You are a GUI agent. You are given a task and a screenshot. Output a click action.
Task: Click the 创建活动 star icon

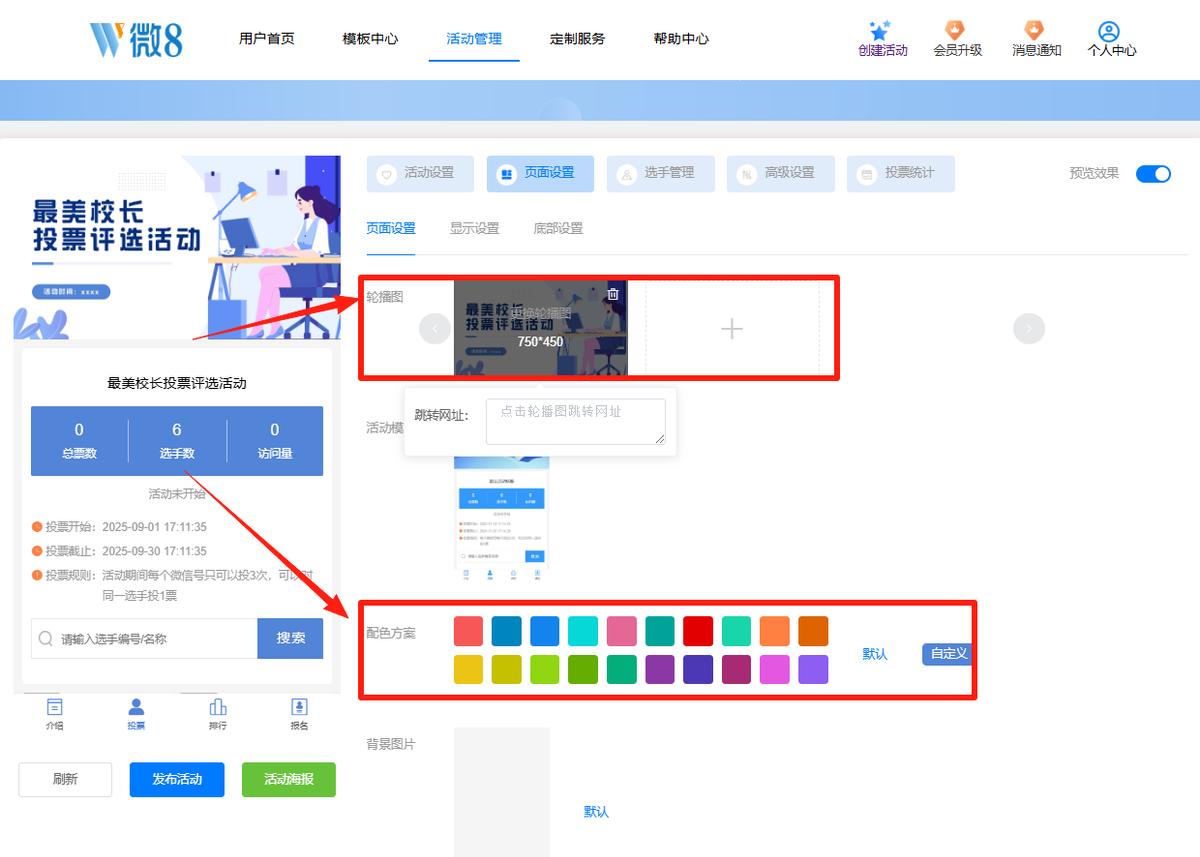click(x=880, y=31)
